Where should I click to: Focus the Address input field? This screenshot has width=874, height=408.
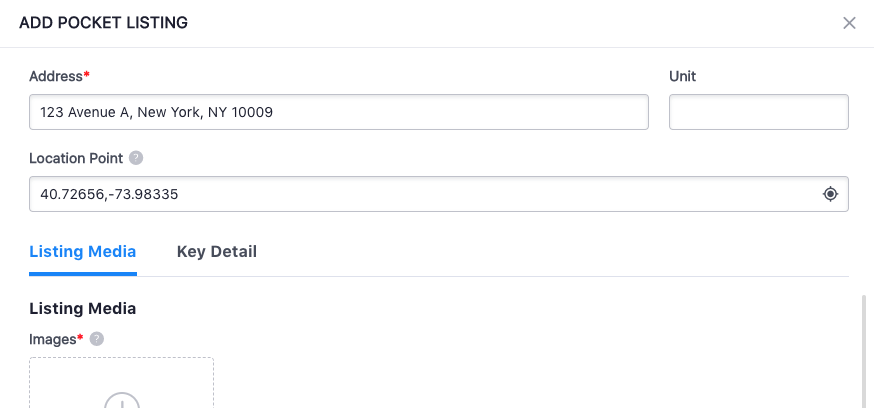tap(338, 112)
